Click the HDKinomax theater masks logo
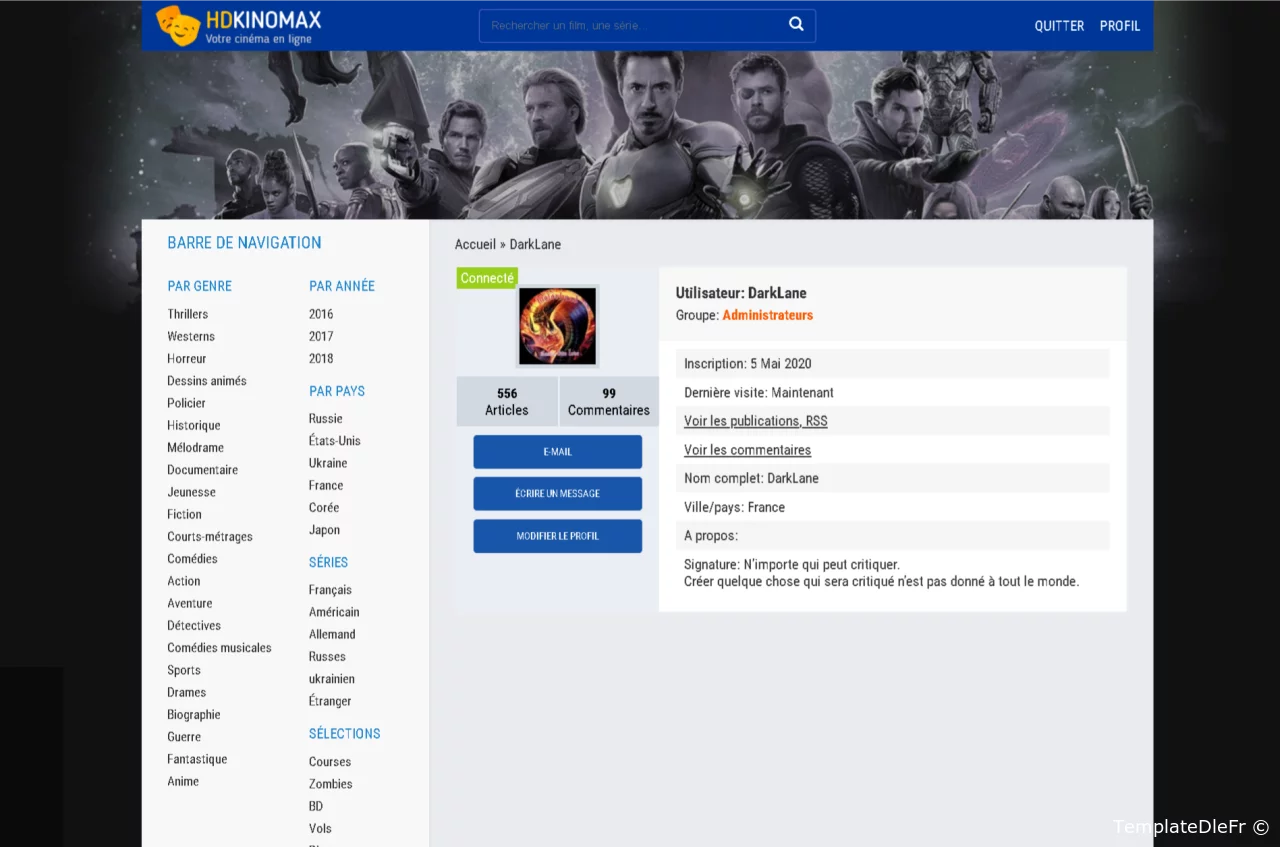 coord(179,26)
